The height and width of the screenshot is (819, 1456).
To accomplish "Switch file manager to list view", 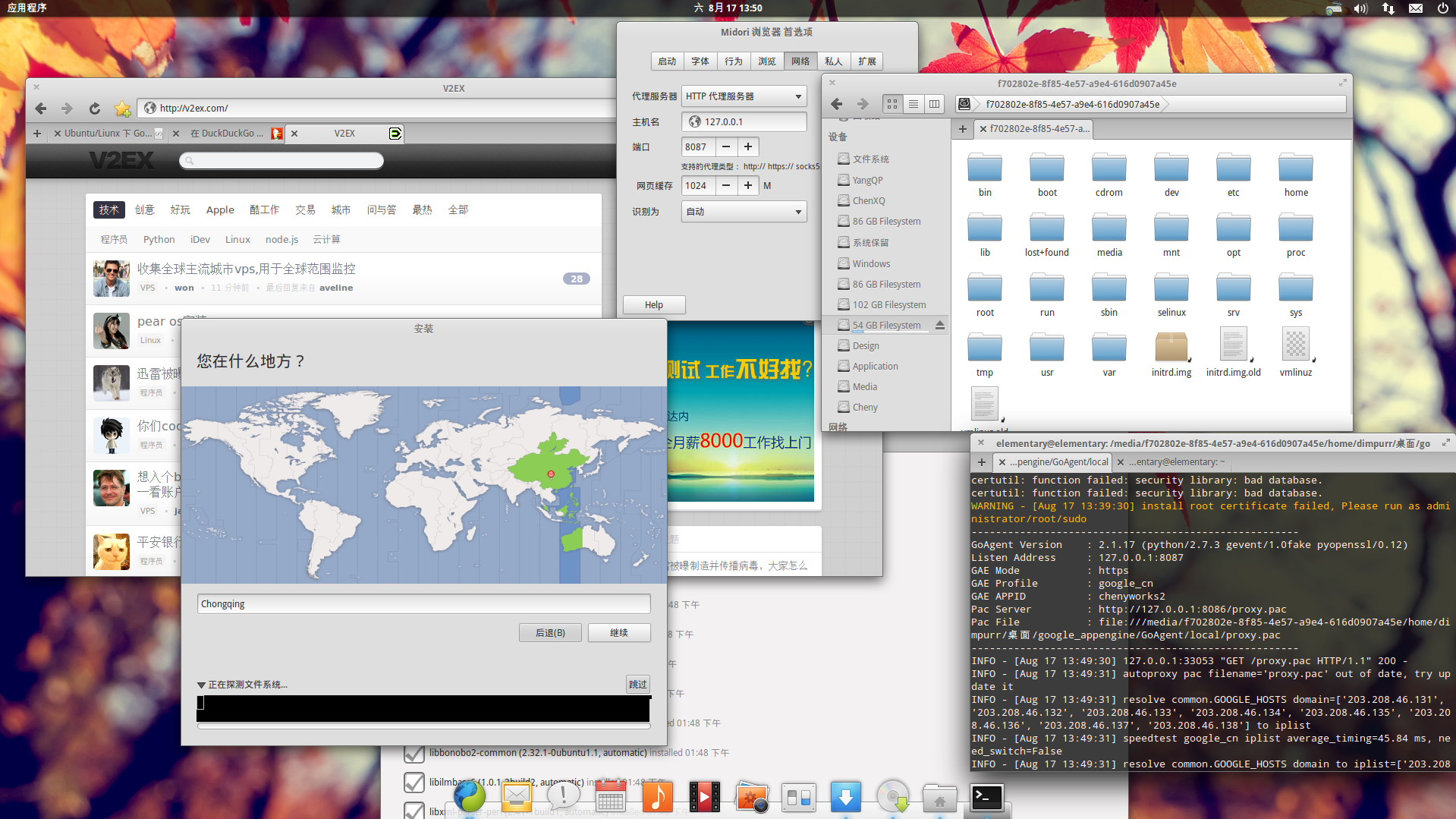I will (x=914, y=104).
